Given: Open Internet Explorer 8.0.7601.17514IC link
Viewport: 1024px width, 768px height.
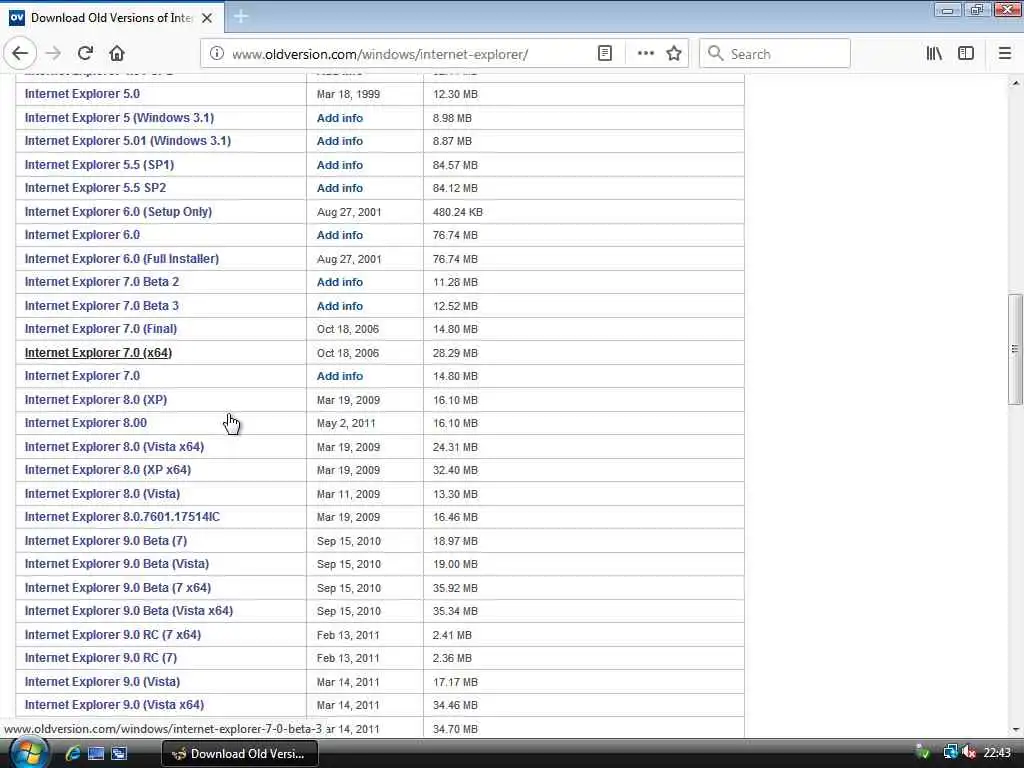Looking at the screenshot, I should (x=122, y=517).
